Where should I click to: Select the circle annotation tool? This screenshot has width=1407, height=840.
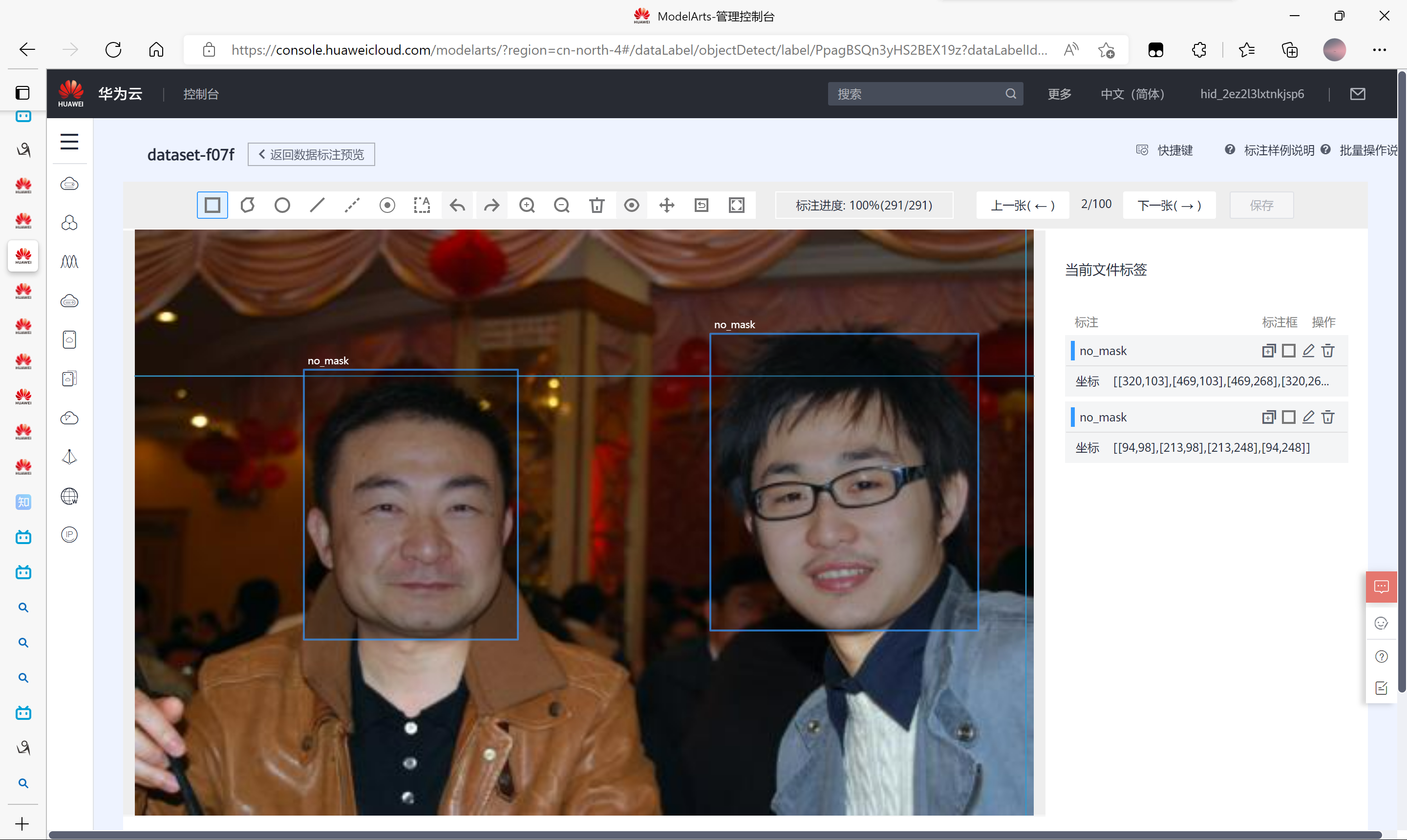pyautogui.click(x=282, y=205)
